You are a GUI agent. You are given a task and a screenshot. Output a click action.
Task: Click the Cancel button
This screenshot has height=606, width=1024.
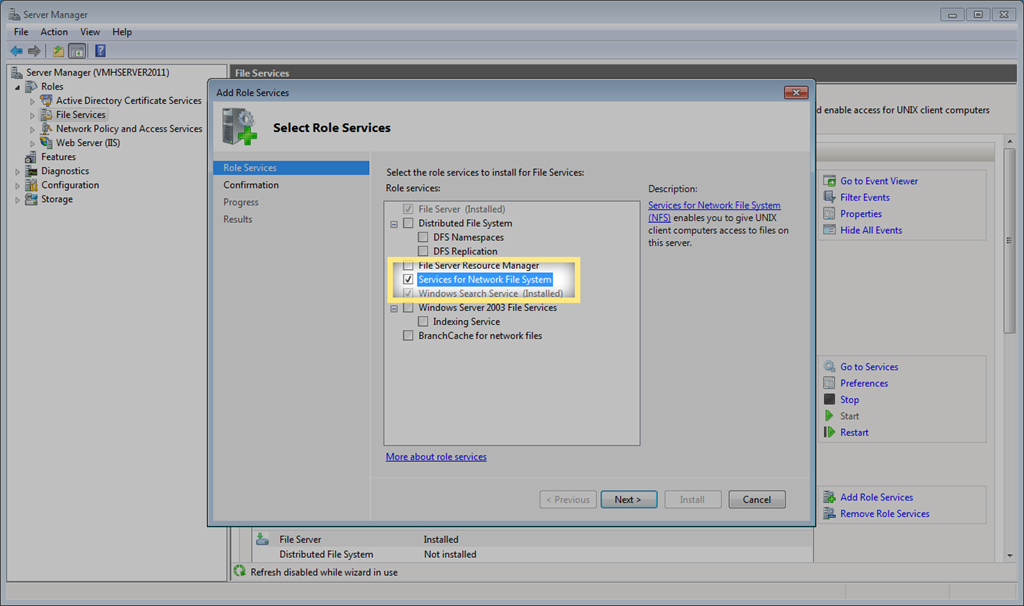757,500
